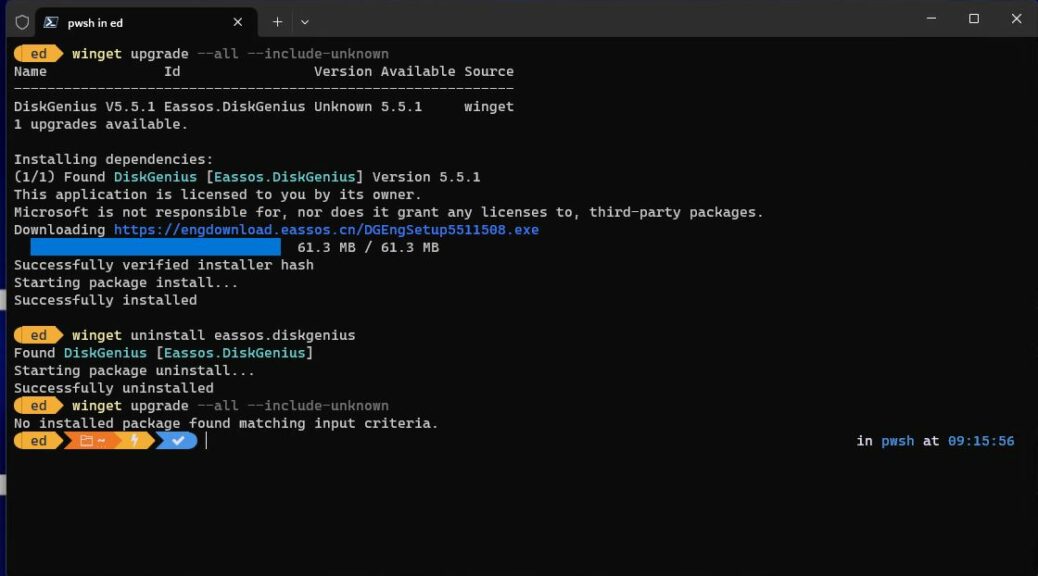Click the lightning bolt prompt segment

point(134,441)
